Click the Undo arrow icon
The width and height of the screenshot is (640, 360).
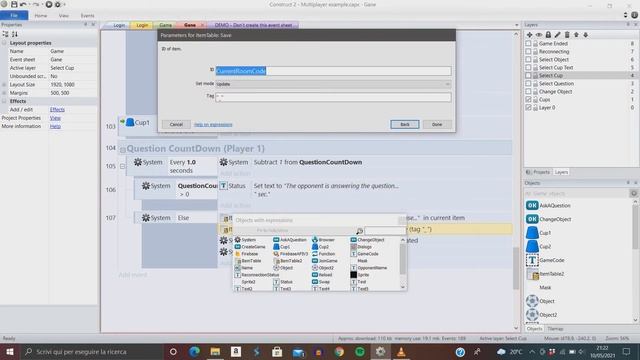(23, 4)
